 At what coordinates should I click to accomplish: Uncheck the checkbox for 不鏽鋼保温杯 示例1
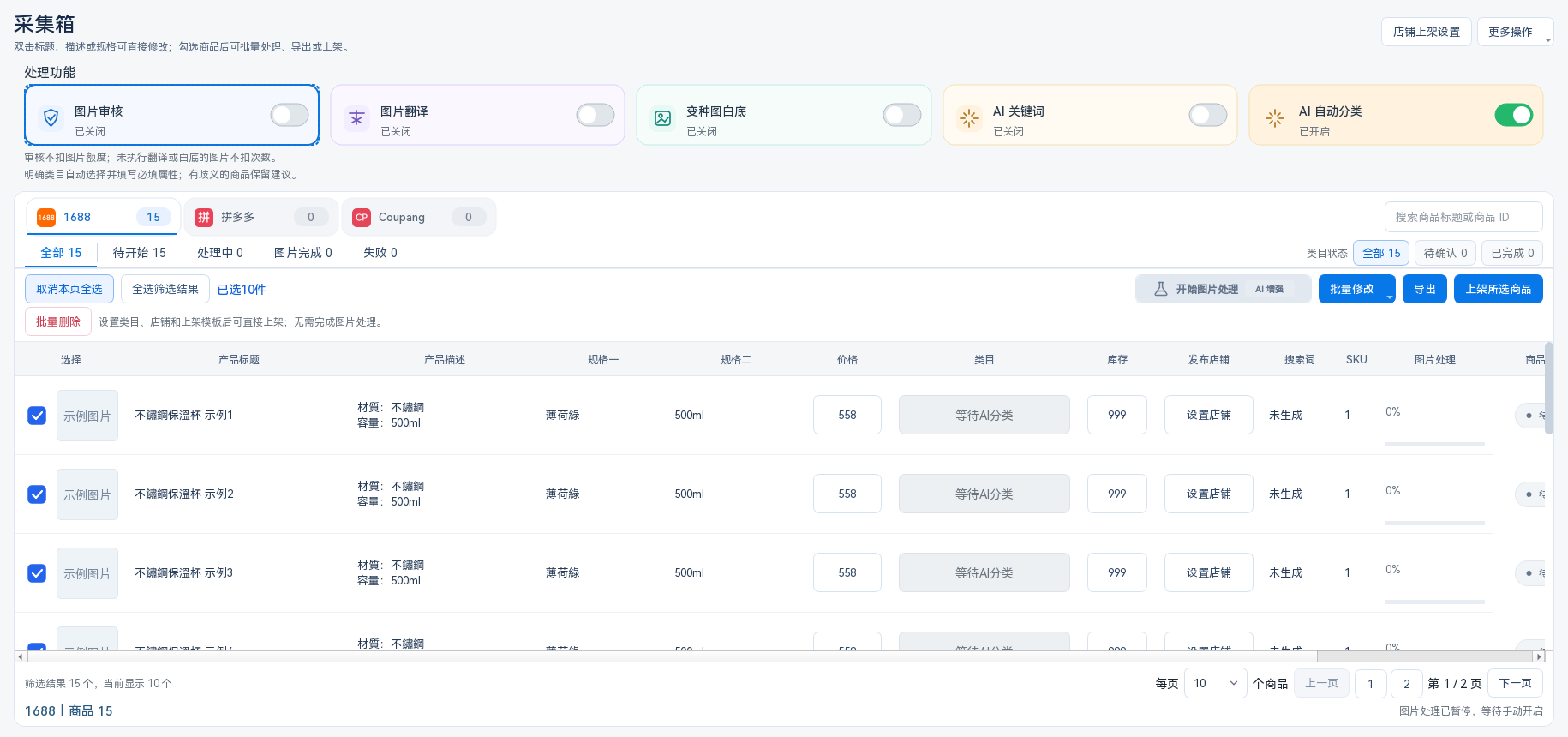(x=37, y=416)
